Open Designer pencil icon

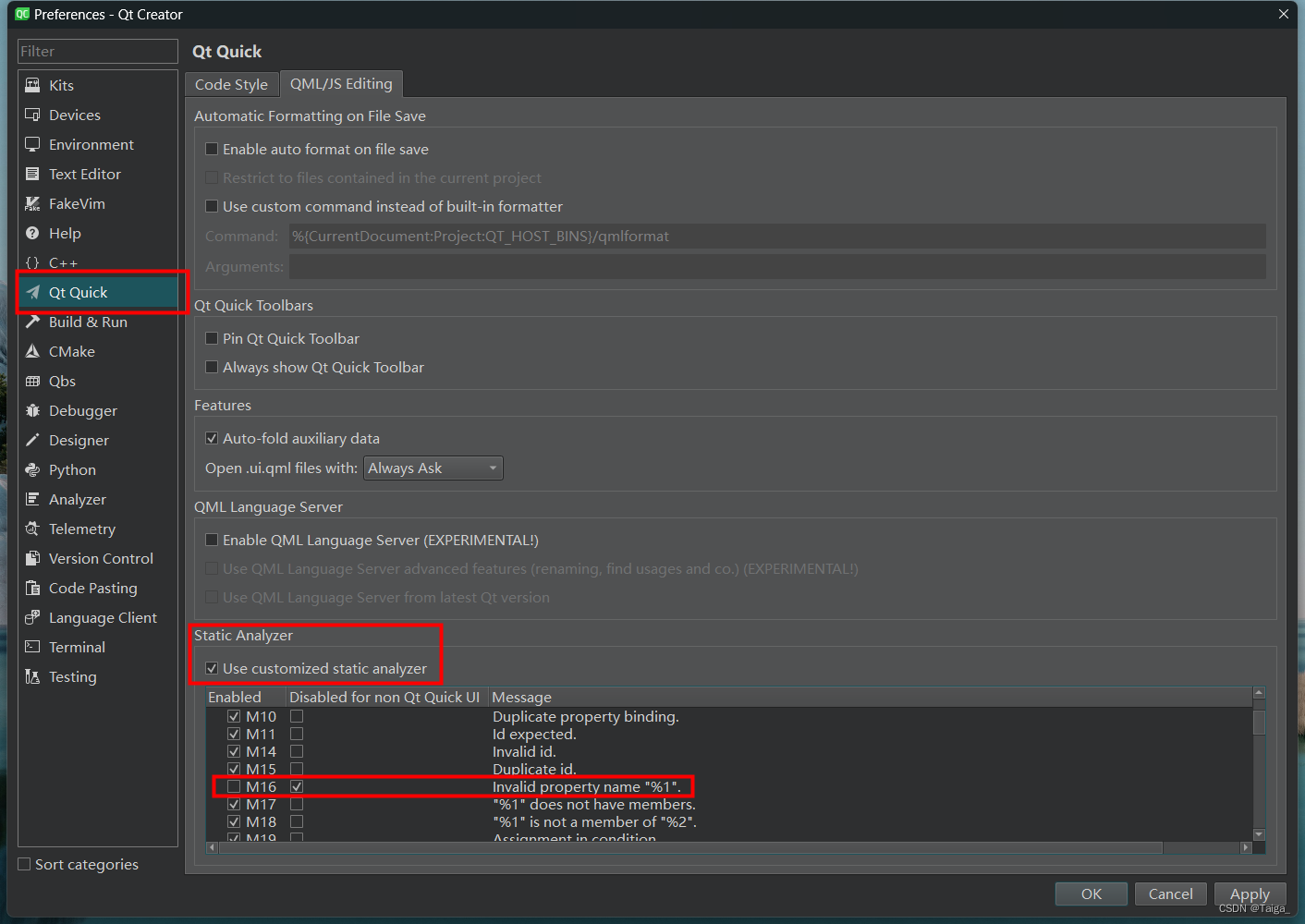click(32, 440)
